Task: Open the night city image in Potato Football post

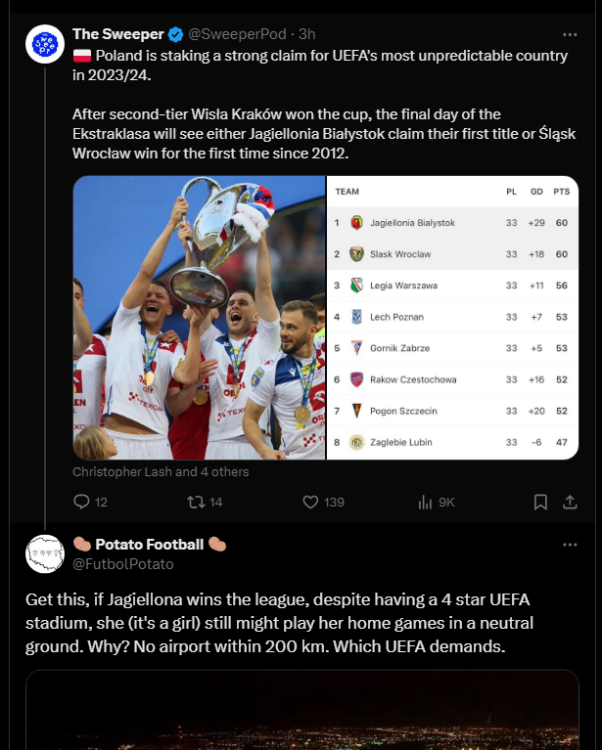Action: point(301,710)
